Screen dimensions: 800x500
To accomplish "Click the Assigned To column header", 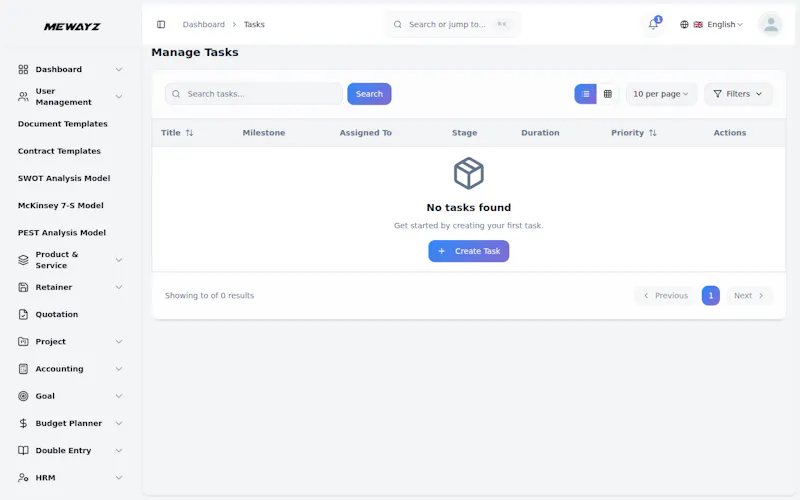I will click(366, 133).
